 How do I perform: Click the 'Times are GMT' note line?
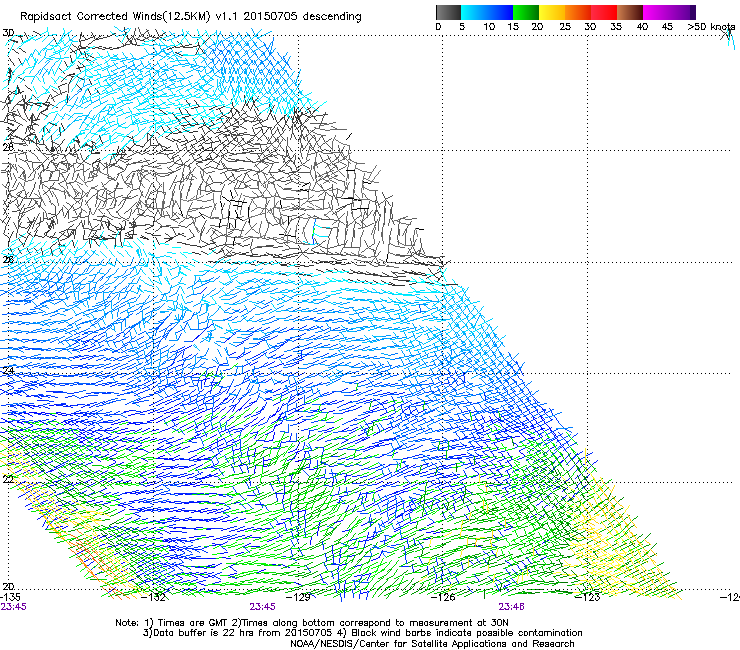pos(312,623)
